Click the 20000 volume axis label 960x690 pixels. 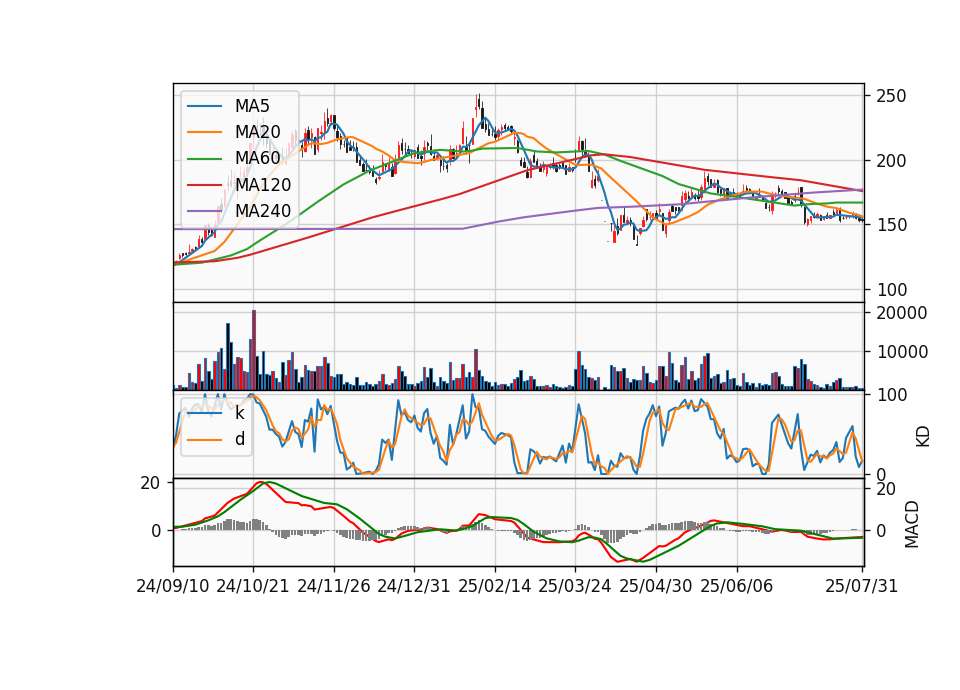[x=902, y=313]
